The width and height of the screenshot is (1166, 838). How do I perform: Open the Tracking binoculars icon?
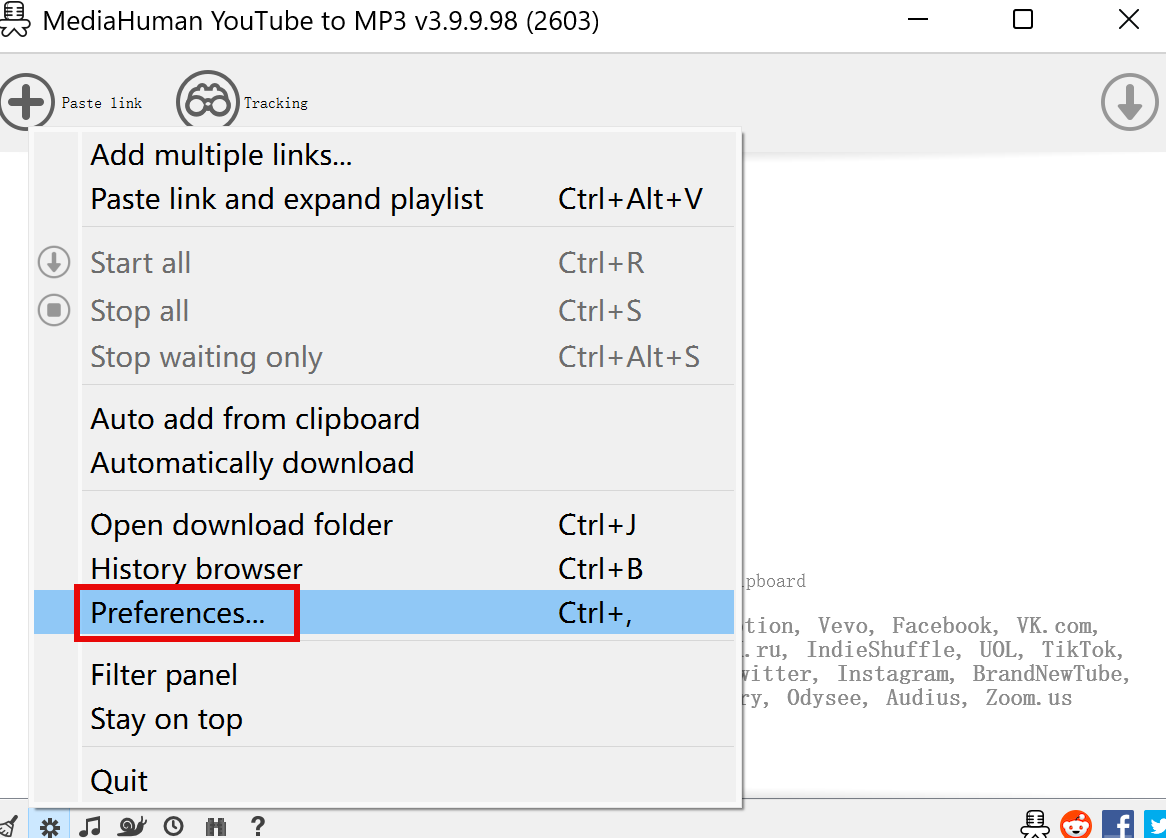click(207, 101)
